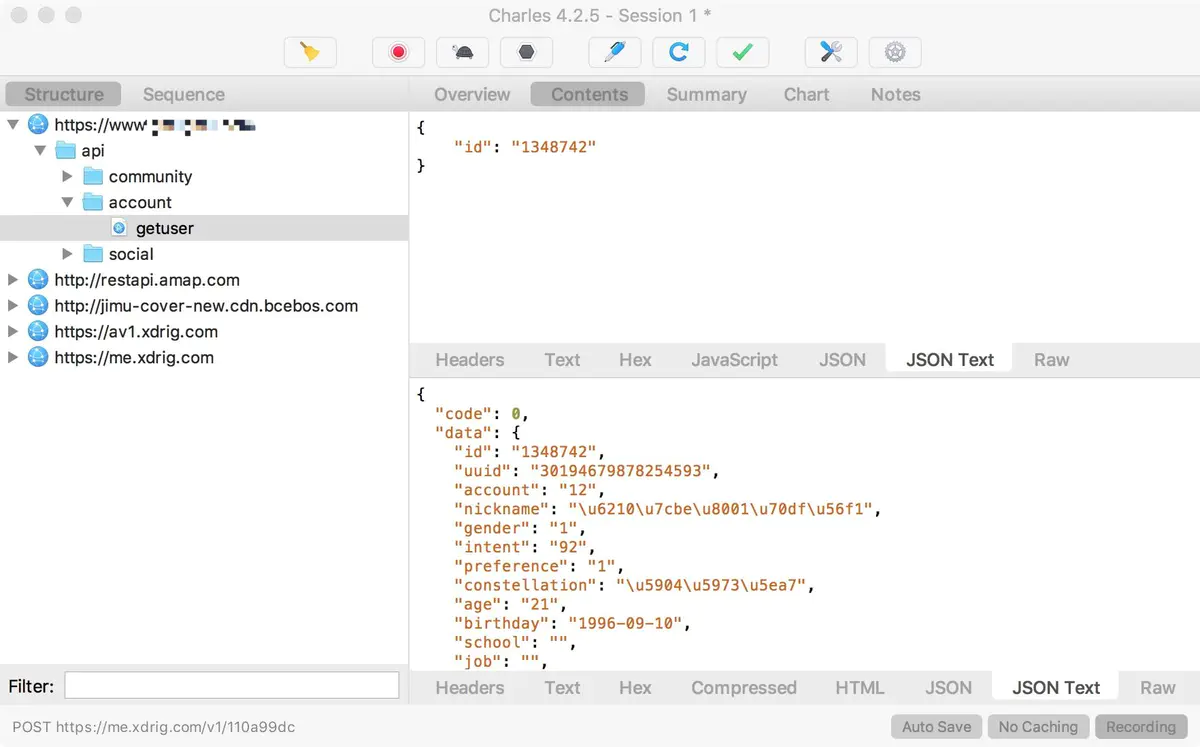Click the blue pen compose icon
The image size is (1200, 747).
click(614, 53)
